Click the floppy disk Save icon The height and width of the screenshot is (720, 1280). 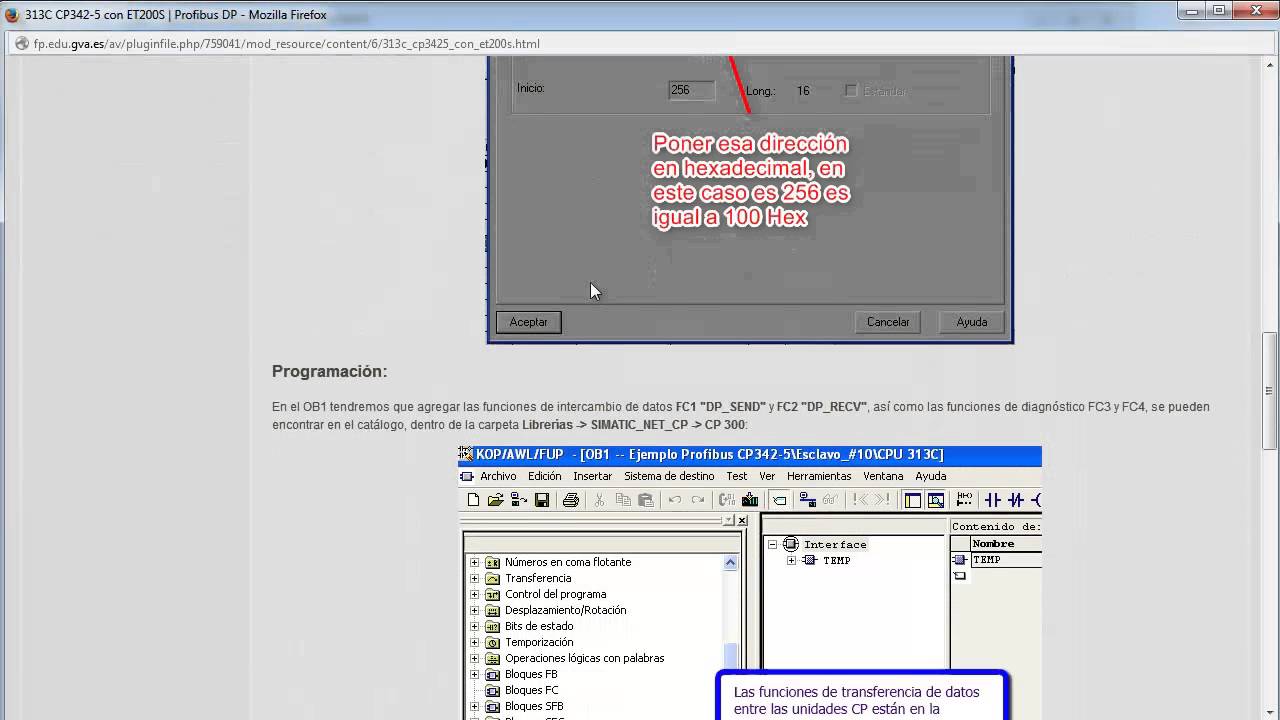[541, 500]
